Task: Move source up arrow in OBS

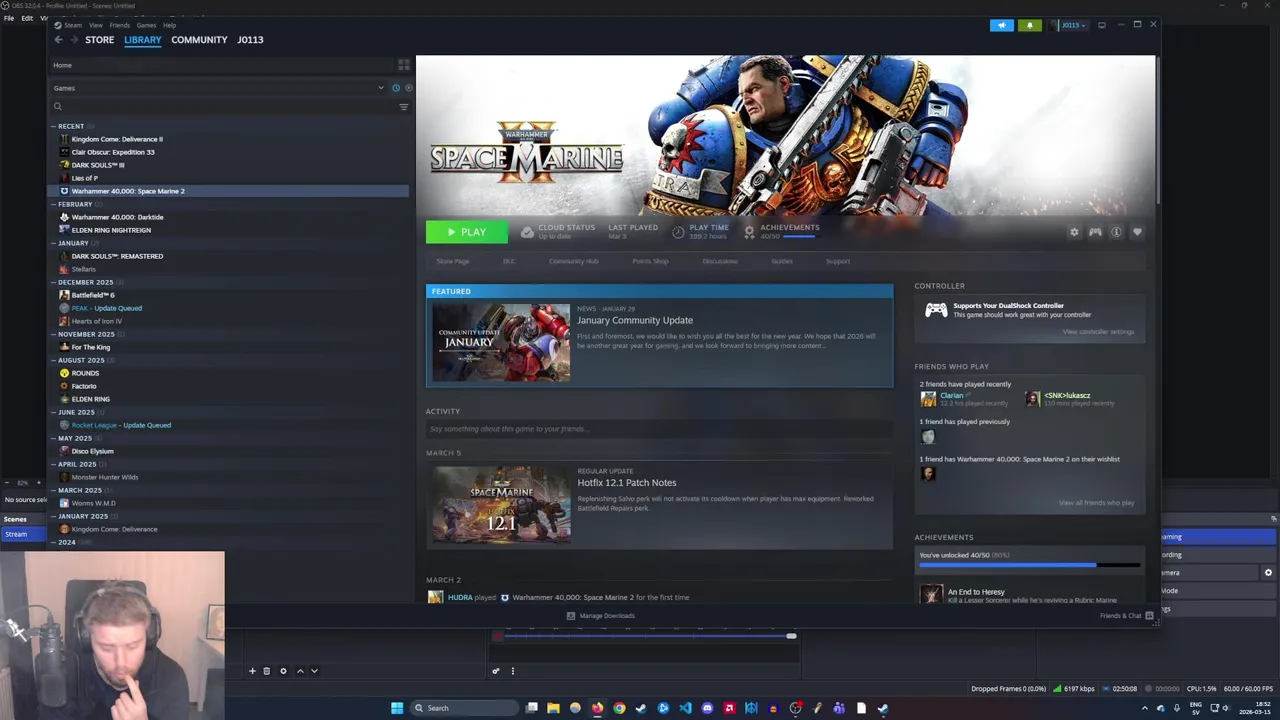Action: coord(300,671)
